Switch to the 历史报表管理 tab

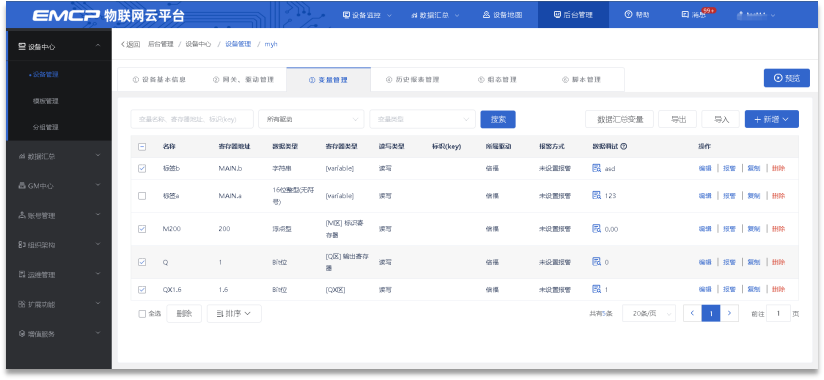[413, 80]
